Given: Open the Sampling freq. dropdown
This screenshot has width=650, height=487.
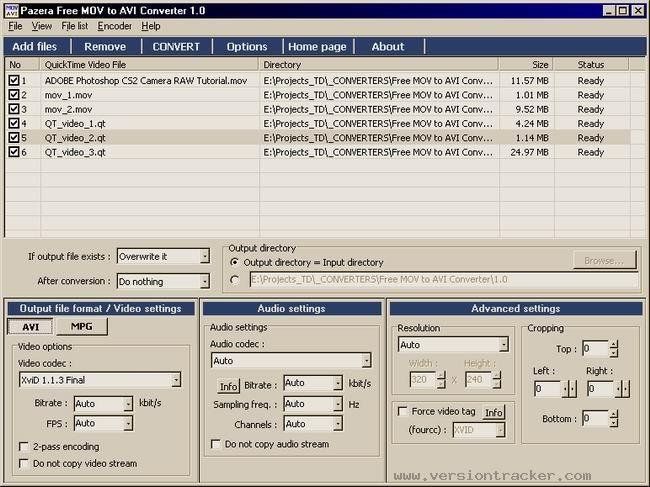Looking at the screenshot, I should click(x=338, y=404).
